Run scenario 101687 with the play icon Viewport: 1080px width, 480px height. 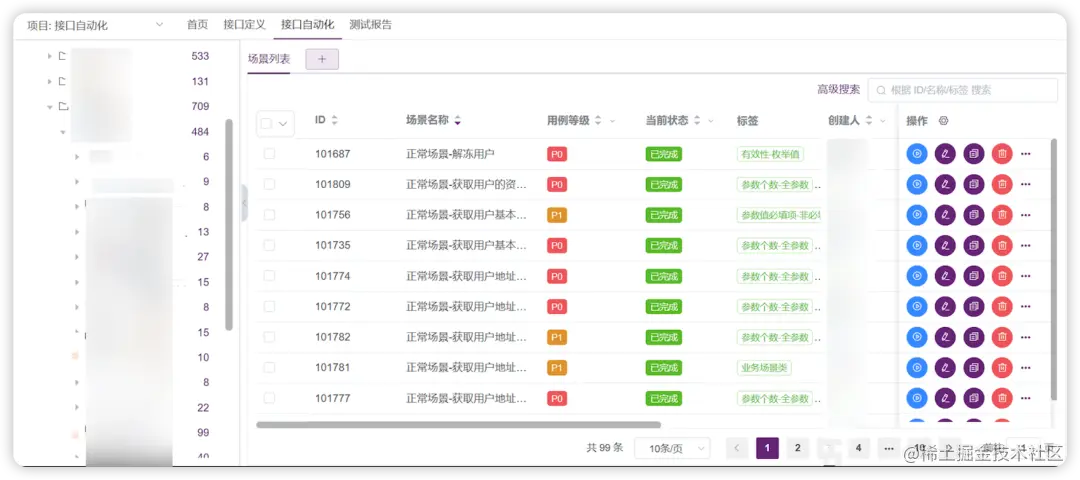tap(917, 154)
